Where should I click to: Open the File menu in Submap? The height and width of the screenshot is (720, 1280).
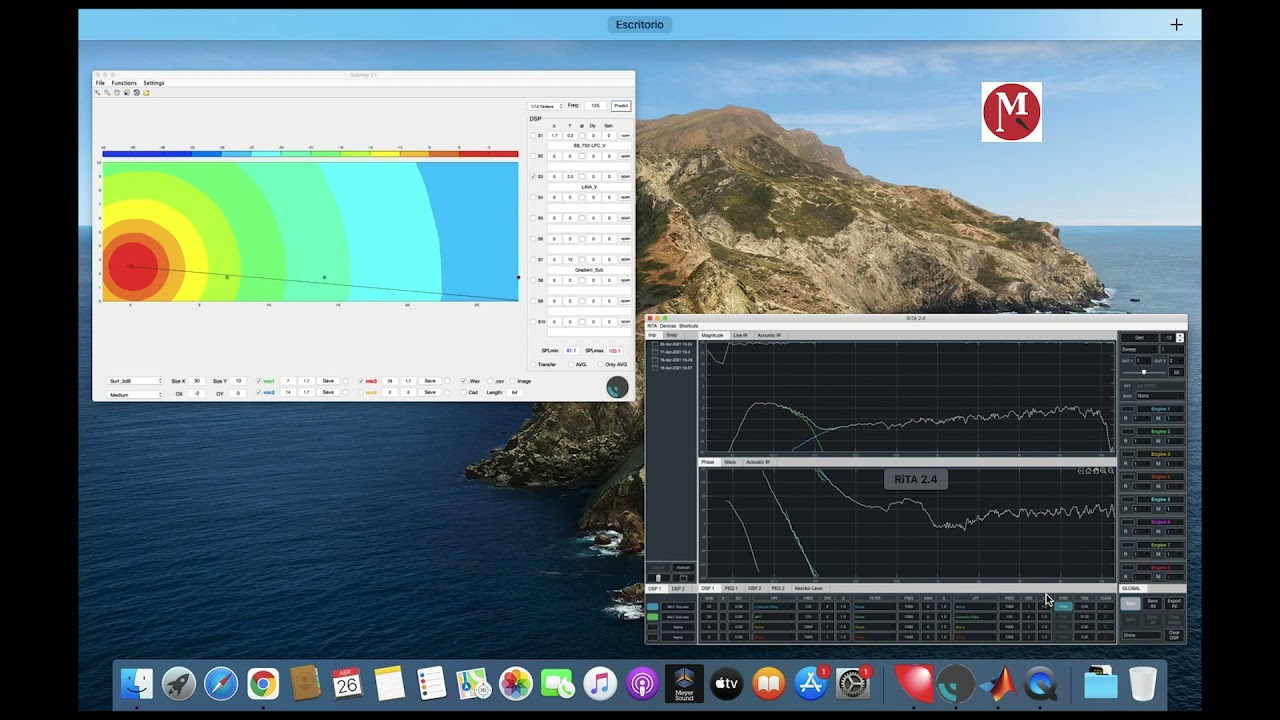(100, 83)
